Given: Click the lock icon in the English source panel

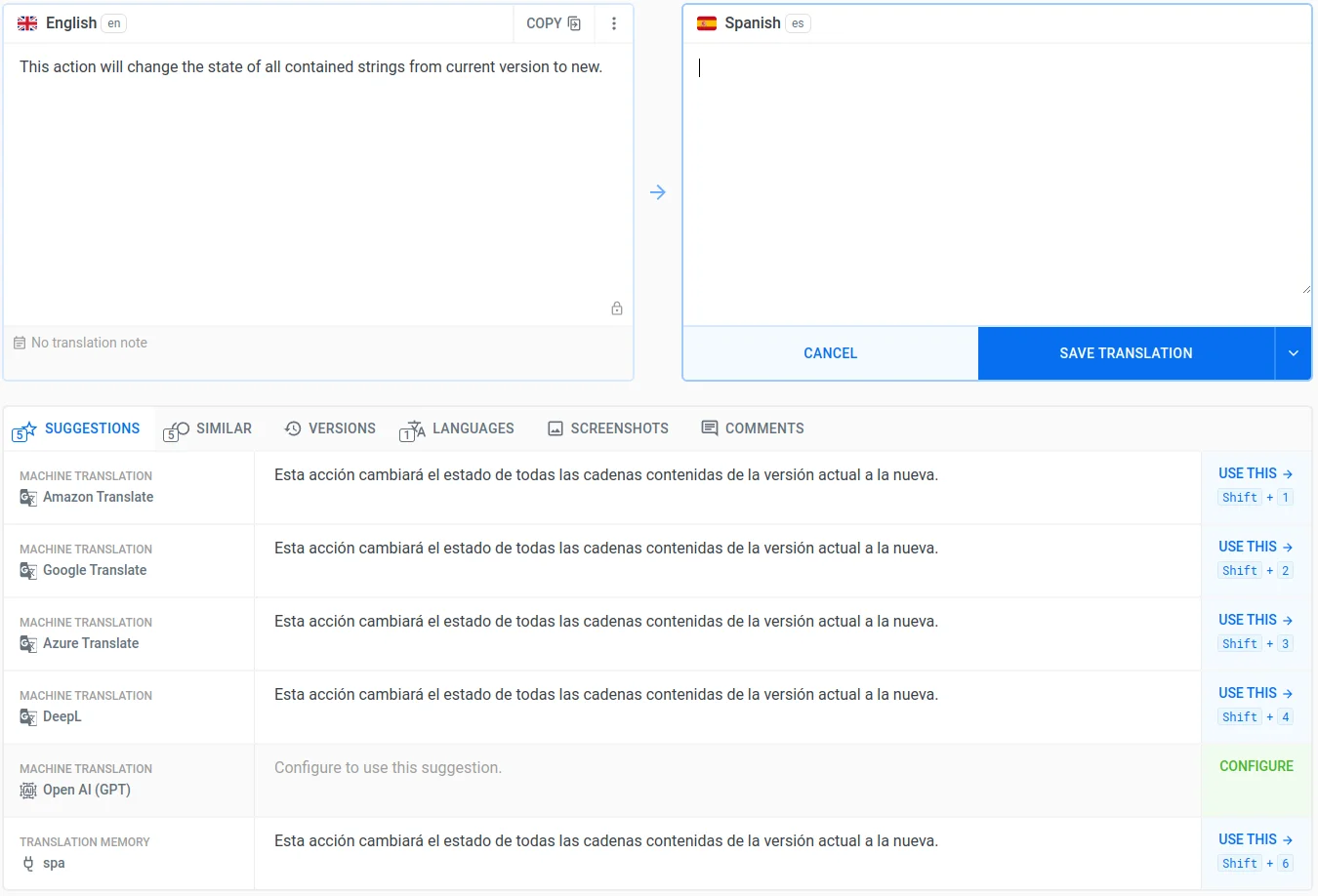Looking at the screenshot, I should (x=617, y=307).
